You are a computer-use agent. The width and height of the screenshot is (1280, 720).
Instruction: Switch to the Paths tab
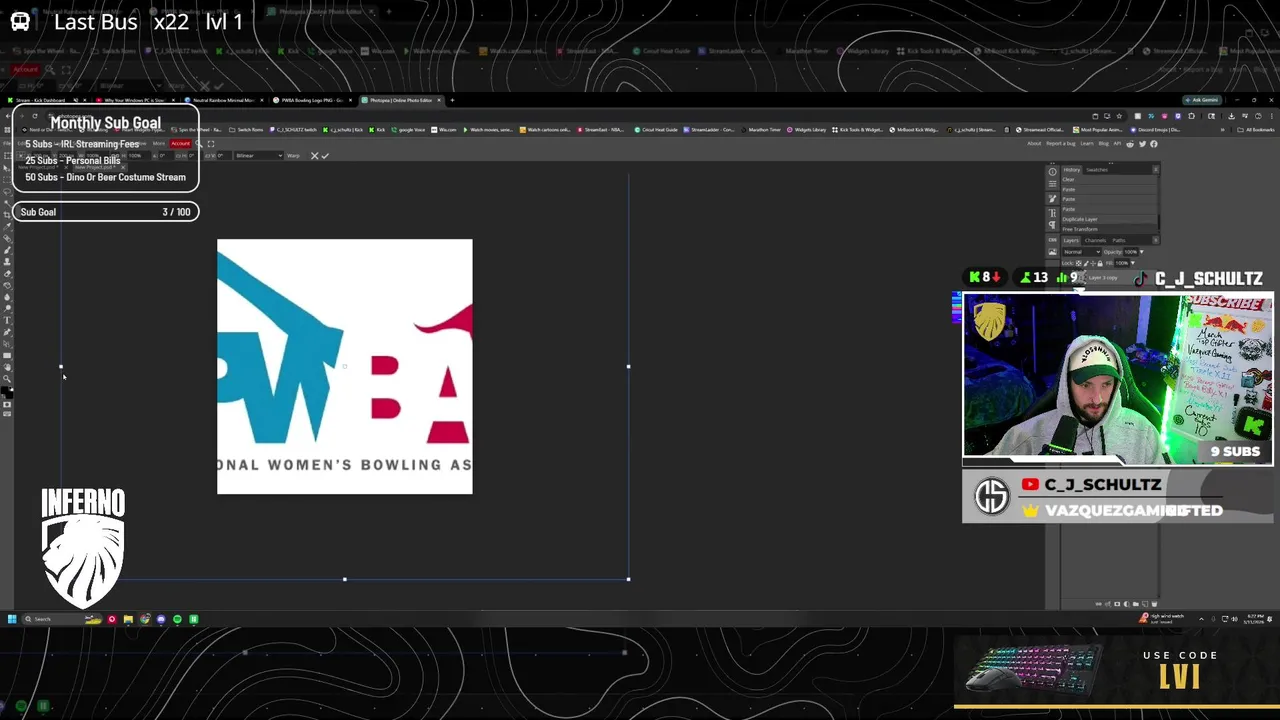pos(1119,240)
